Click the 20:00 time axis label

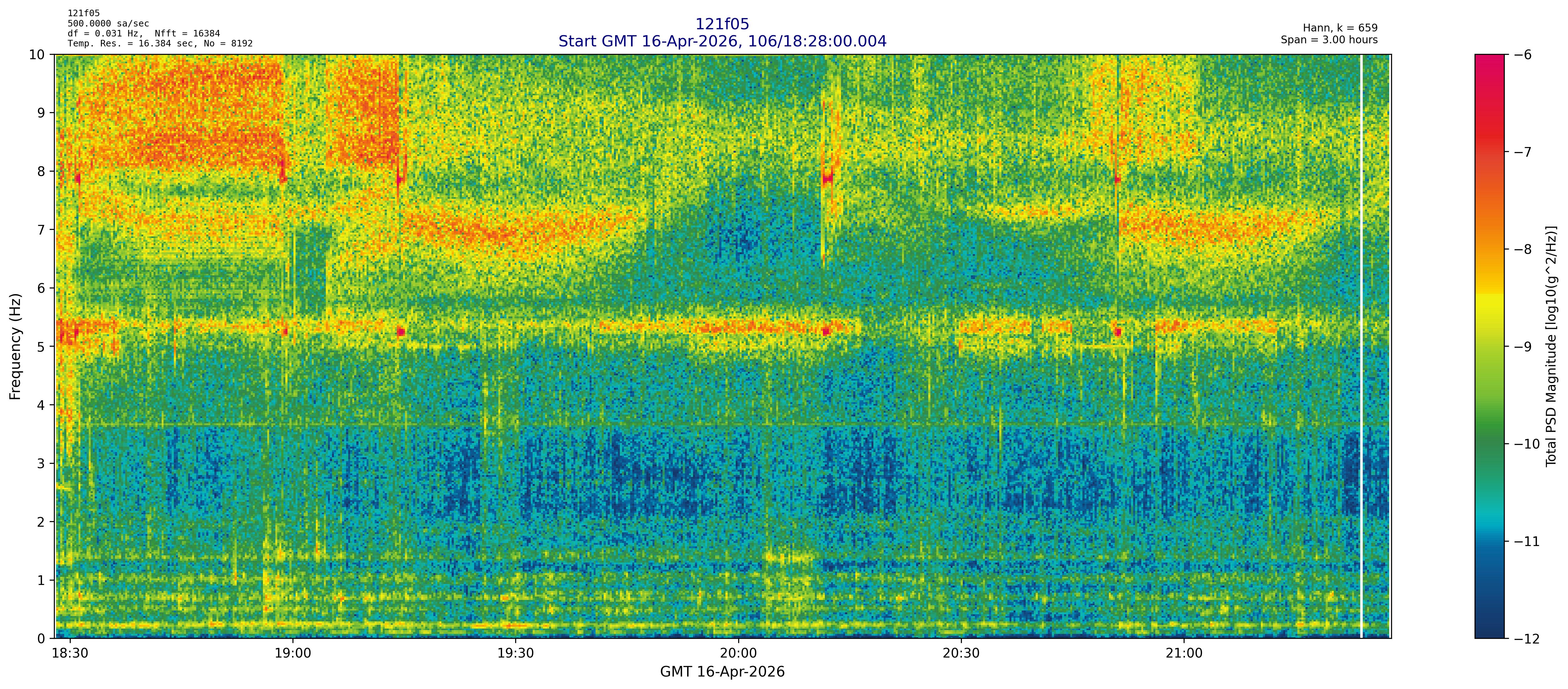(738, 653)
